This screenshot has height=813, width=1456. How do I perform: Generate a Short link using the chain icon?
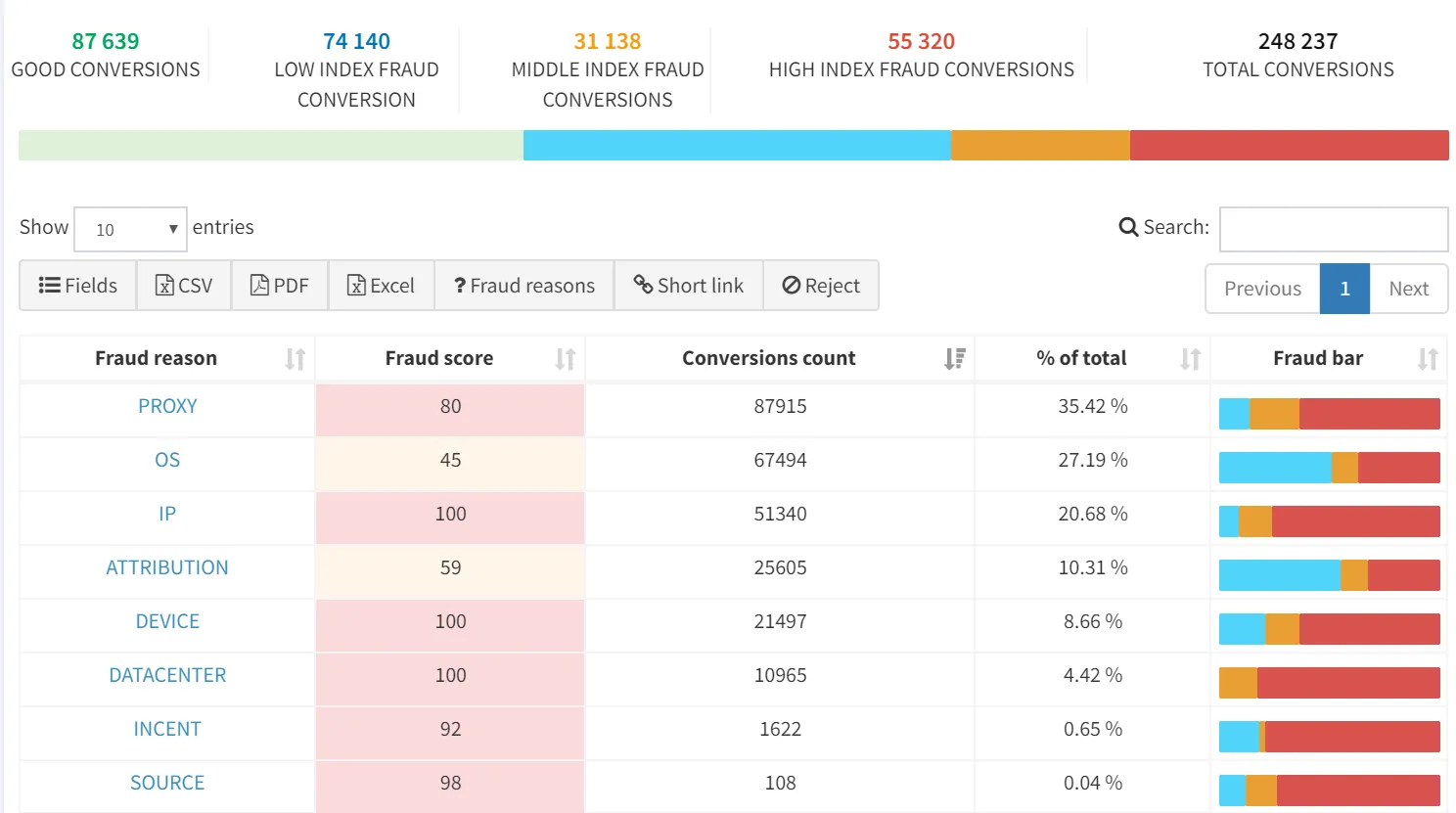coord(643,285)
